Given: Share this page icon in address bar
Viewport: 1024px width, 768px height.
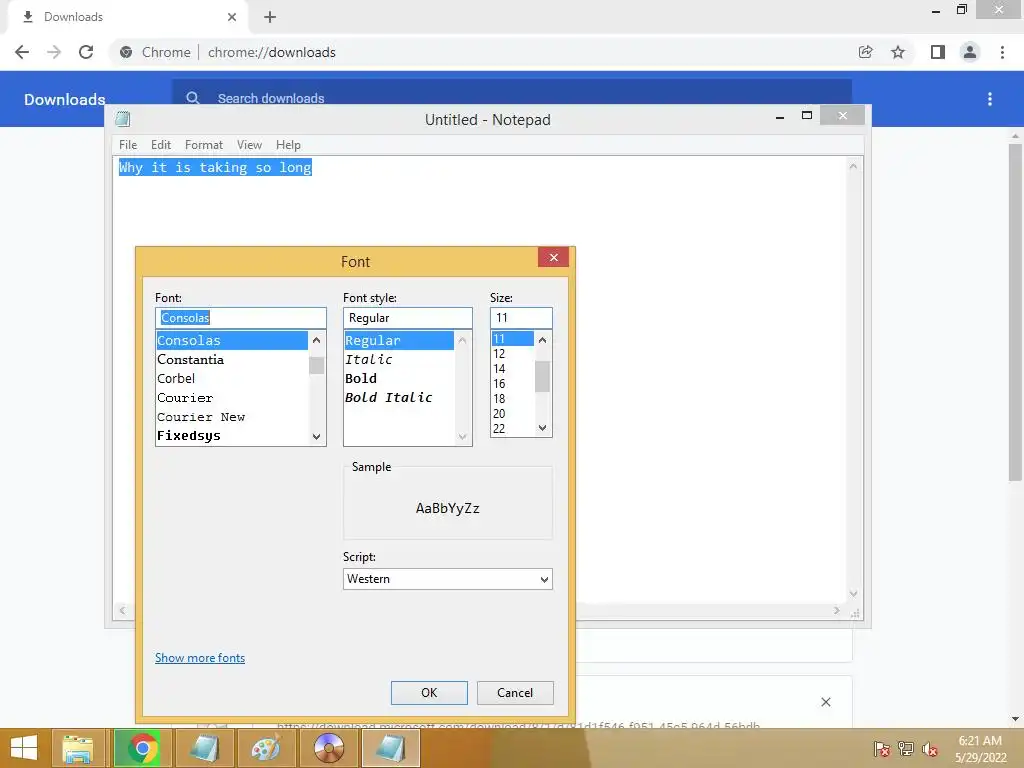Looking at the screenshot, I should point(865,52).
